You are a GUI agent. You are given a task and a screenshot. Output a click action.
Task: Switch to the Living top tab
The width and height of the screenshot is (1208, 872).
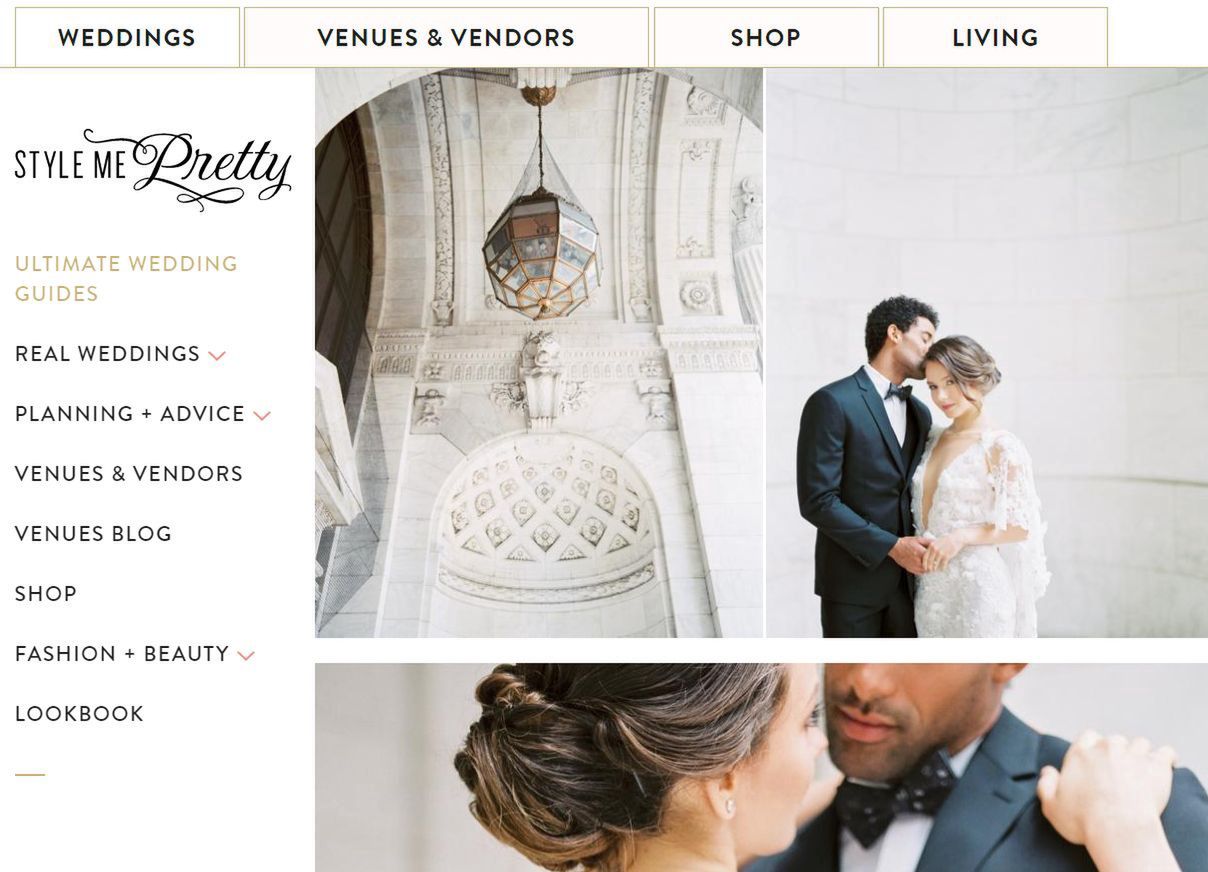tap(995, 38)
